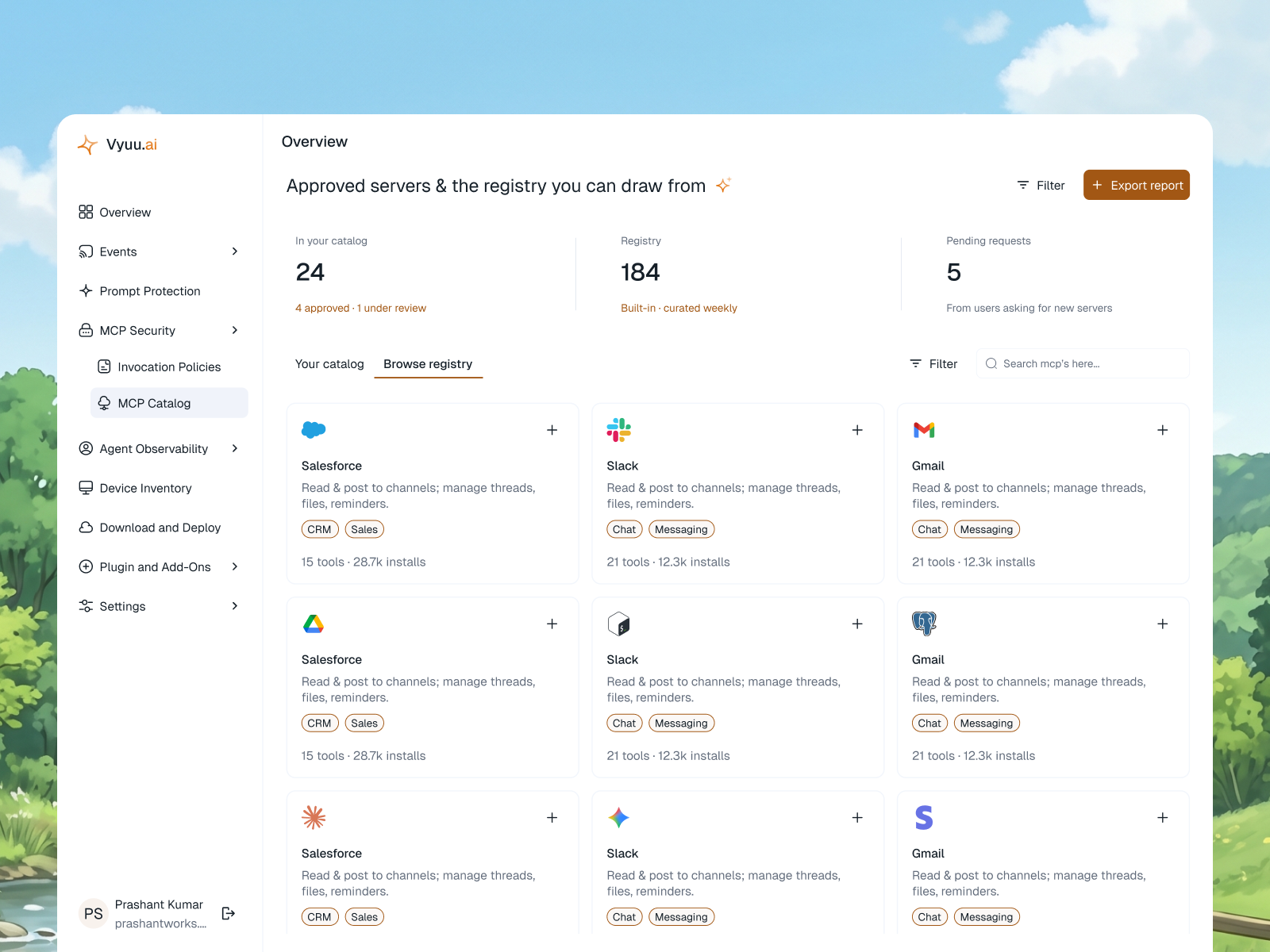Select MCP Catalog in the sidebar
1270x952 pixels.
[x=169, y=403]
